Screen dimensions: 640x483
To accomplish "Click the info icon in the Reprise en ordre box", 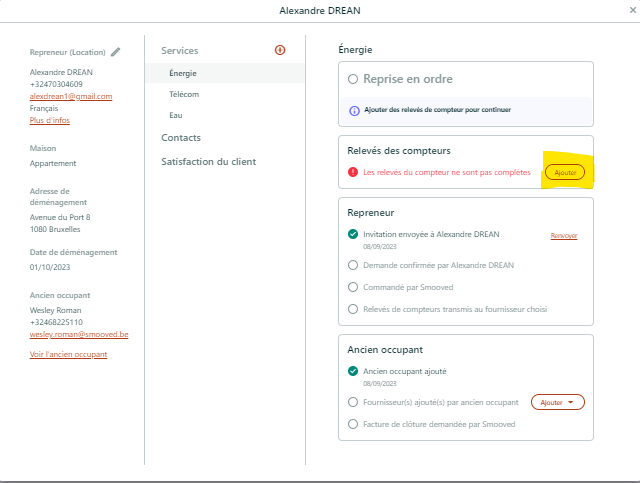I will point(354,111).
